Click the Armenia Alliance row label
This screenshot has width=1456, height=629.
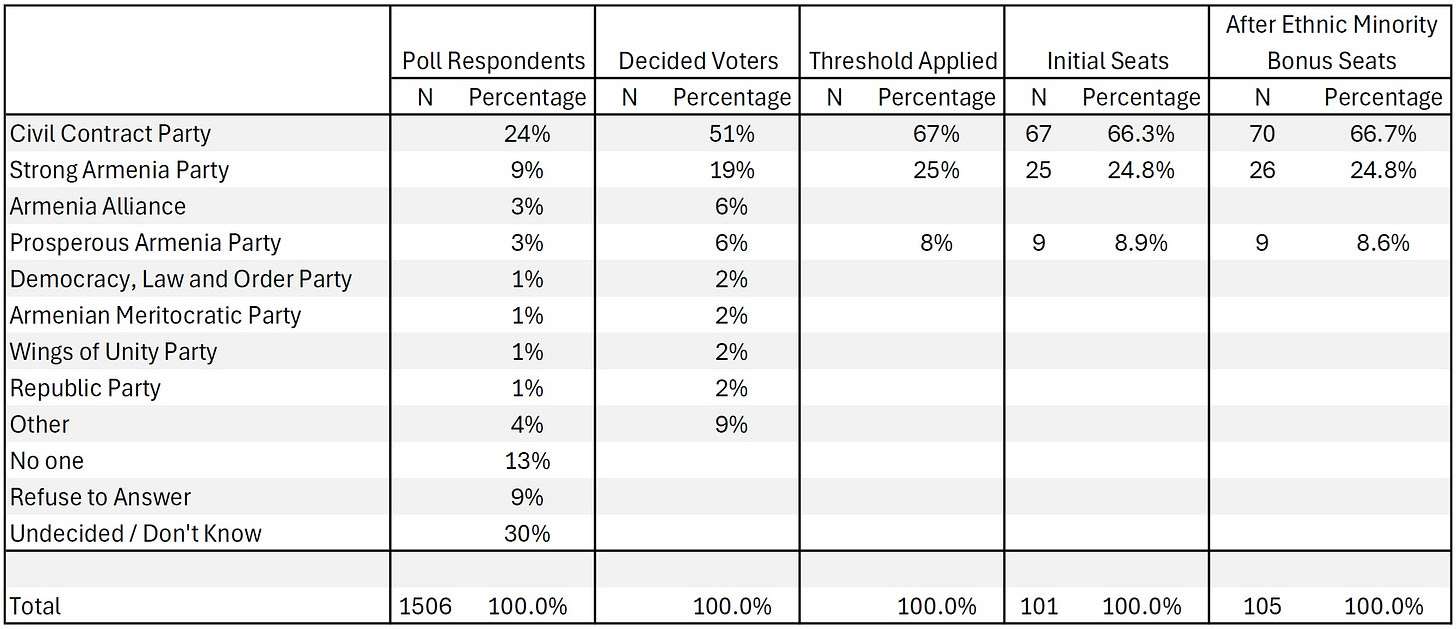pyautogui.click(x=98, y=206)
